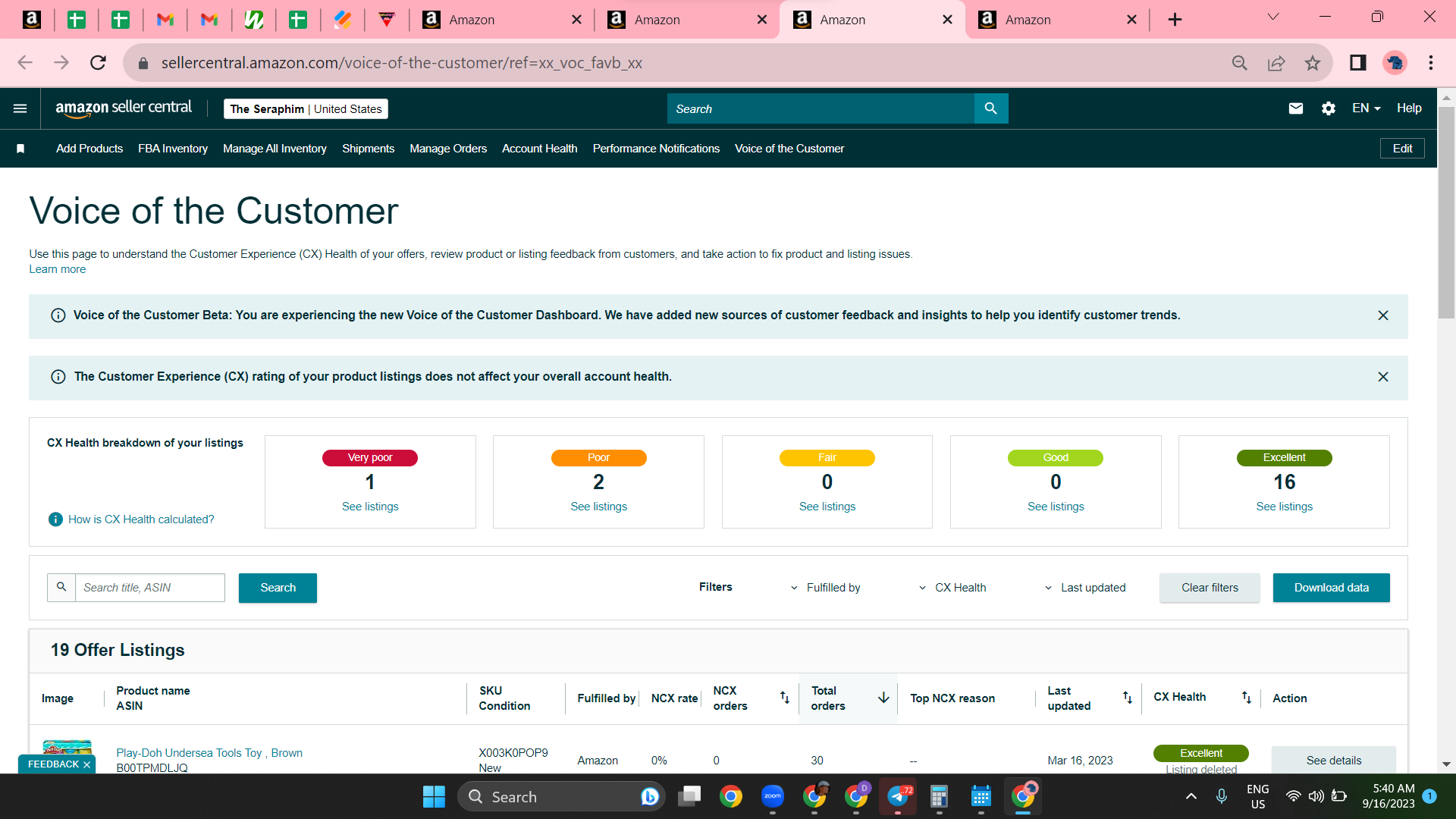
Task: Open the Fulfilled by filter dropdown
Action: pos(826,588)
